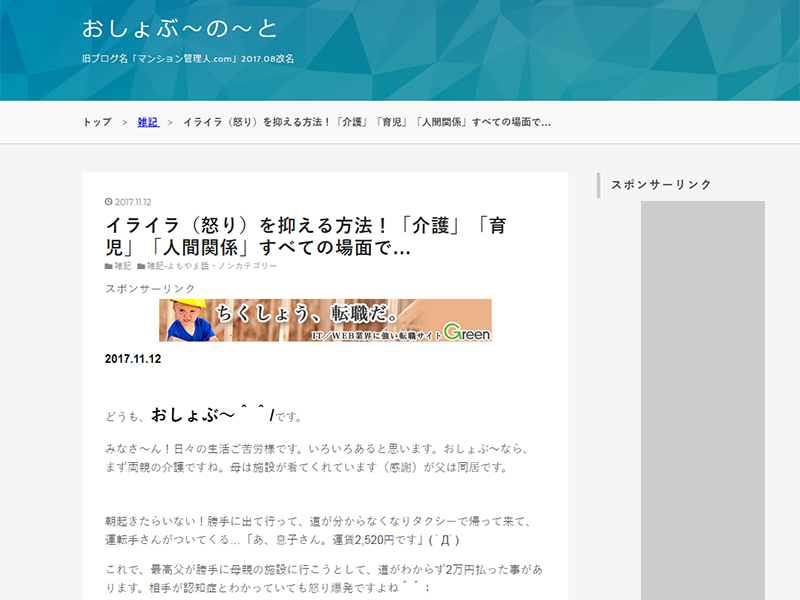The width and height of the screenshot is (800, 600).
Task: Click the スポンサーリンク label above the banner
Action: coord(150,289)
